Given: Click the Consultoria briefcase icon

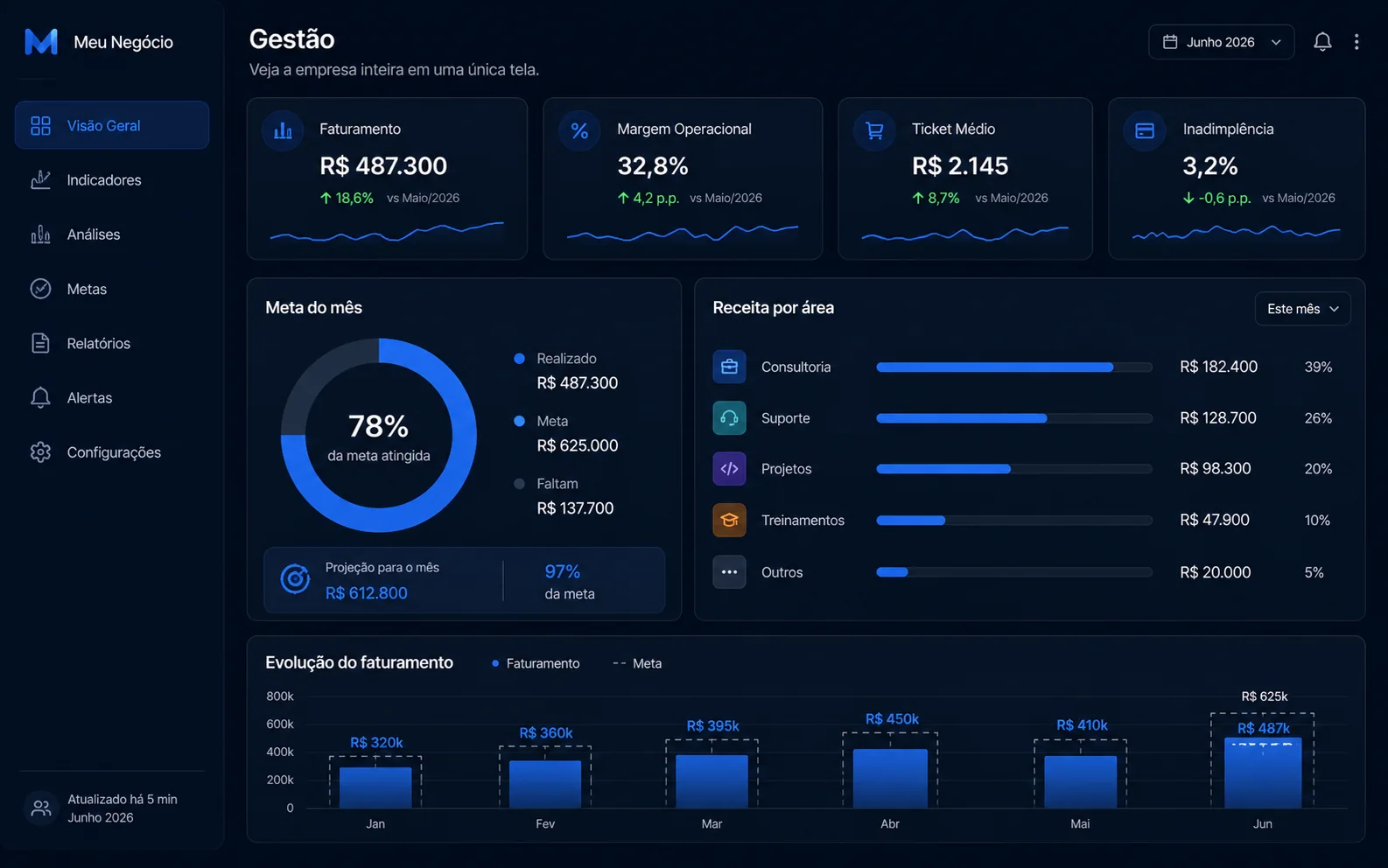Looking at the screenshot, I should pyautogui.click(x=729, y=367).
